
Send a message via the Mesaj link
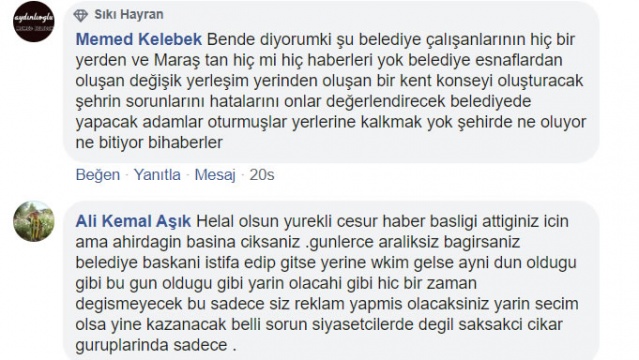tap(215, 175)
